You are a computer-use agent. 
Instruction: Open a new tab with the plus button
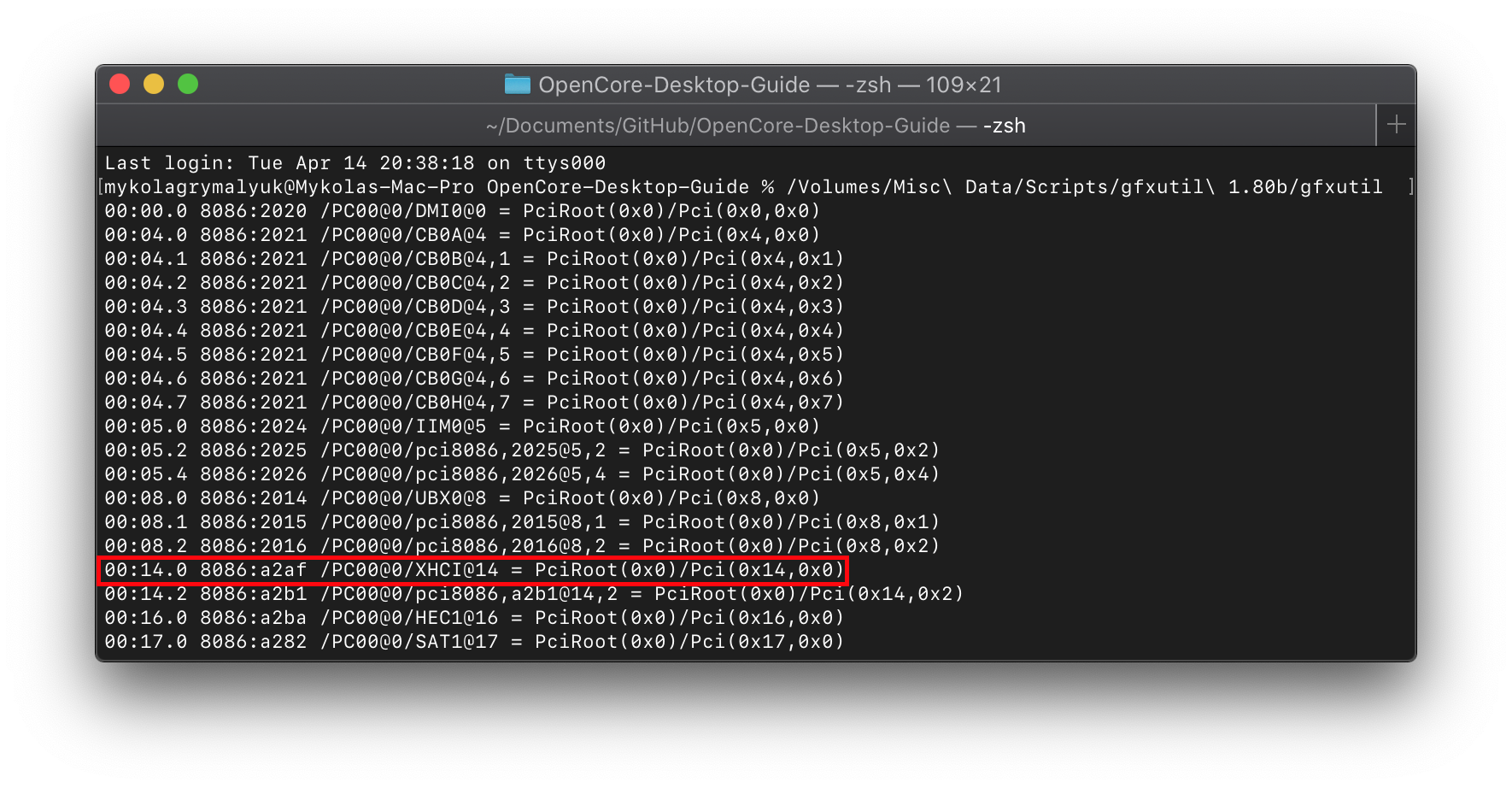(x=1396, y=125)
